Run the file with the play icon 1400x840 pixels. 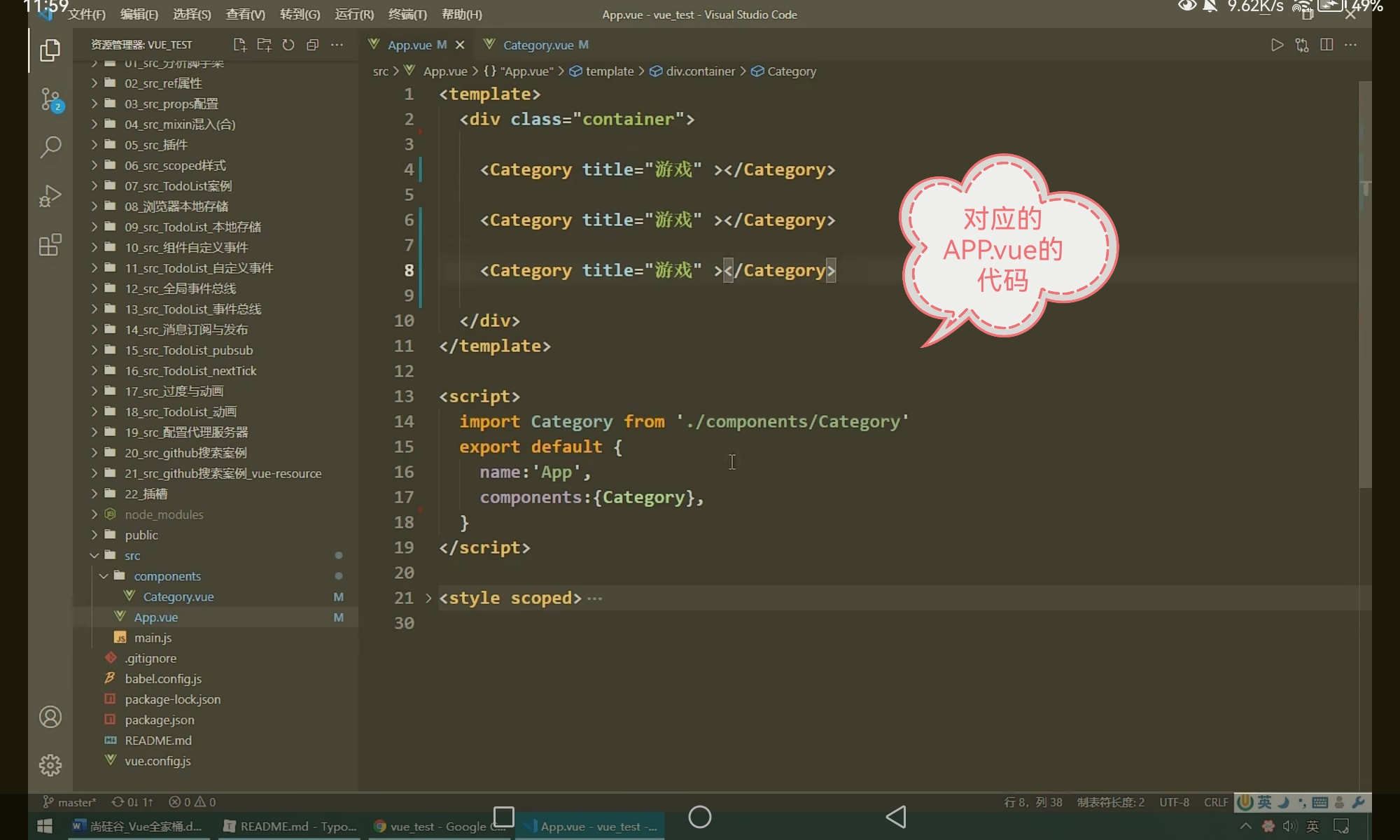point(1277,45)
